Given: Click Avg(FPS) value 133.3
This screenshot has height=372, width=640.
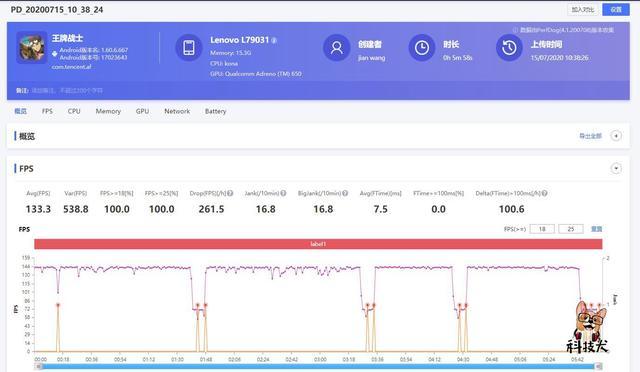Looking at the screenshot, I should click(x=38, y=209).
